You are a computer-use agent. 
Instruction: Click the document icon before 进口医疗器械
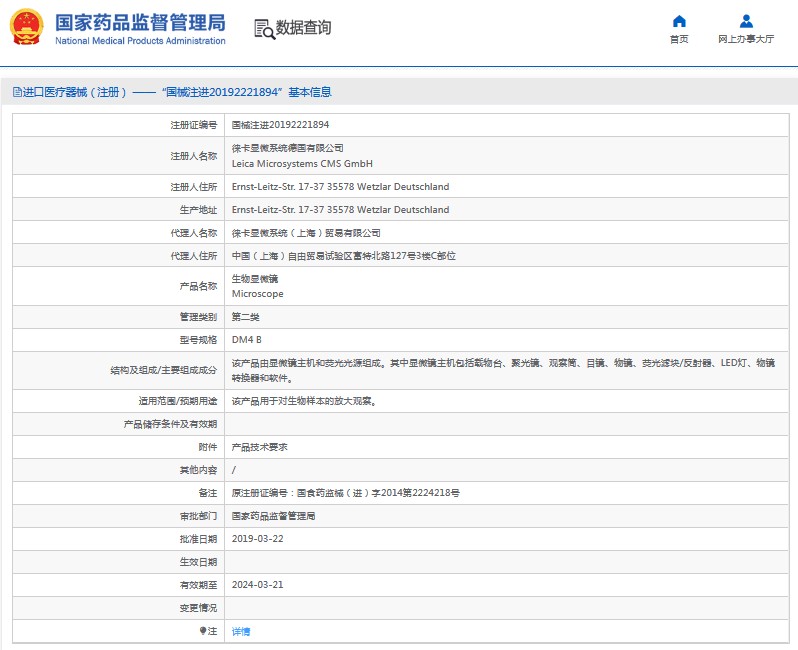[17, 92]
